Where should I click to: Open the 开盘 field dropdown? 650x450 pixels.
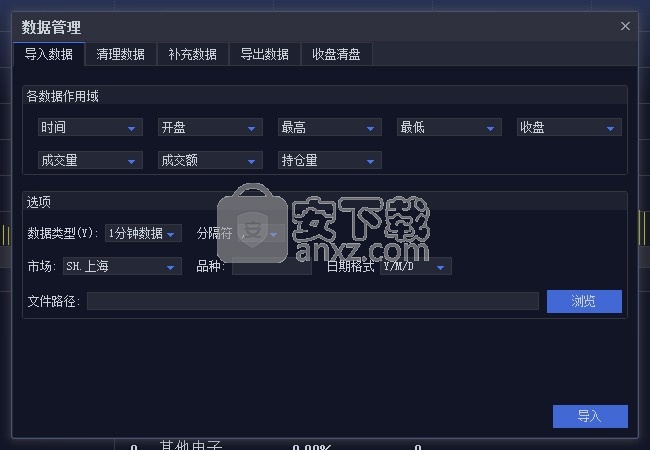tap(210, 127)
